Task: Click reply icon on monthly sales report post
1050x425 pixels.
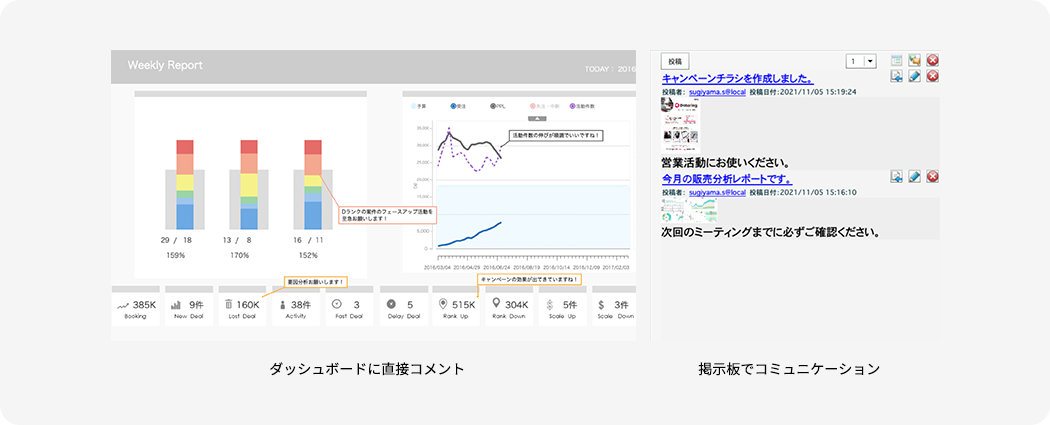Action: coord(896,177)
